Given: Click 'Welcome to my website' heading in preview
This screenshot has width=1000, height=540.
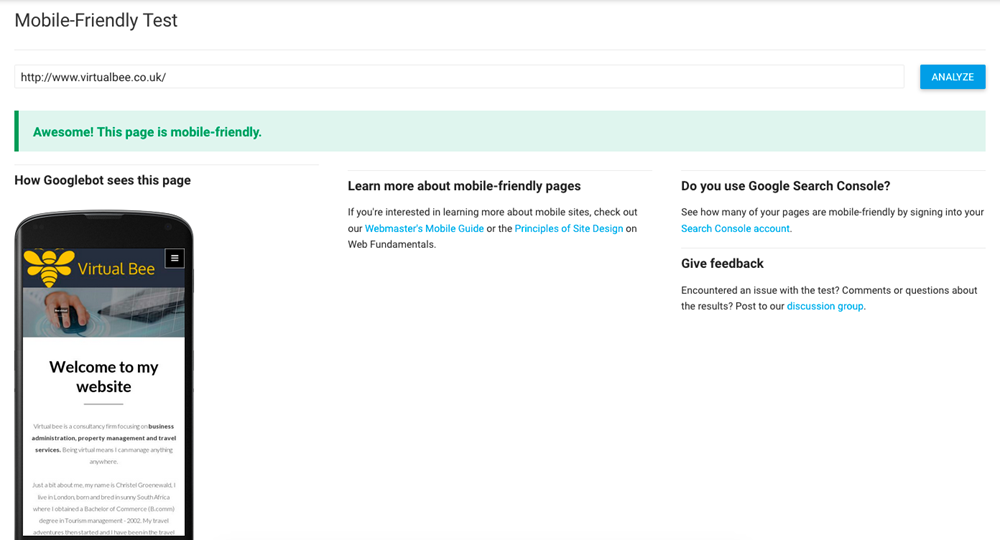Looking at the screenshot, I should click(x=104, y=377).
